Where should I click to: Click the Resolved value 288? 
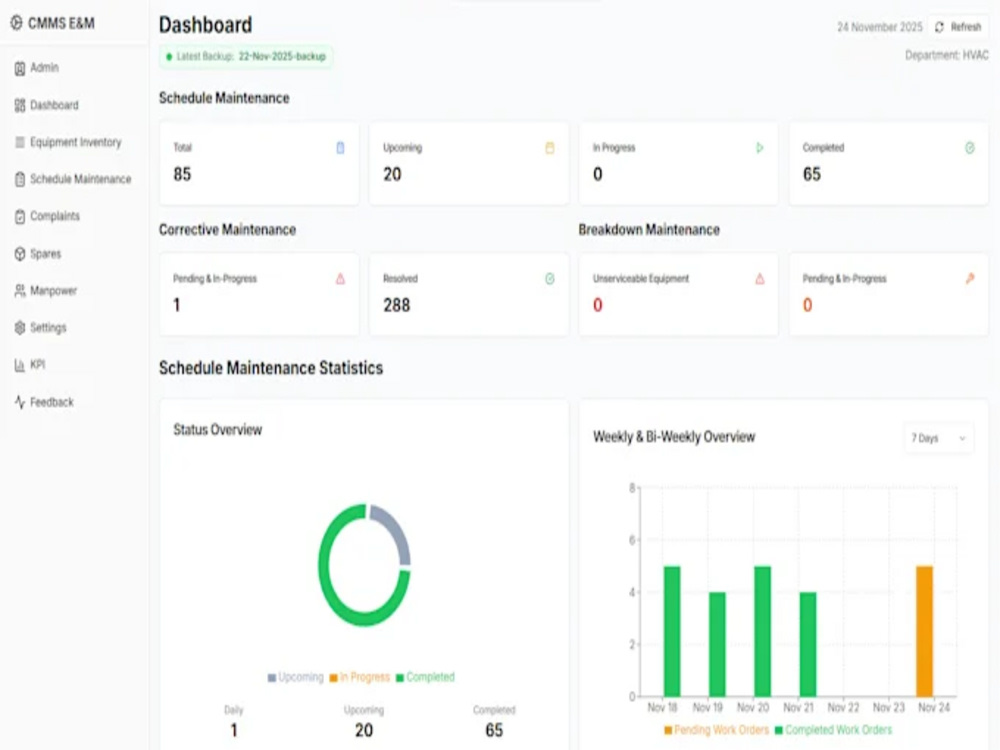tap(397, 305)
